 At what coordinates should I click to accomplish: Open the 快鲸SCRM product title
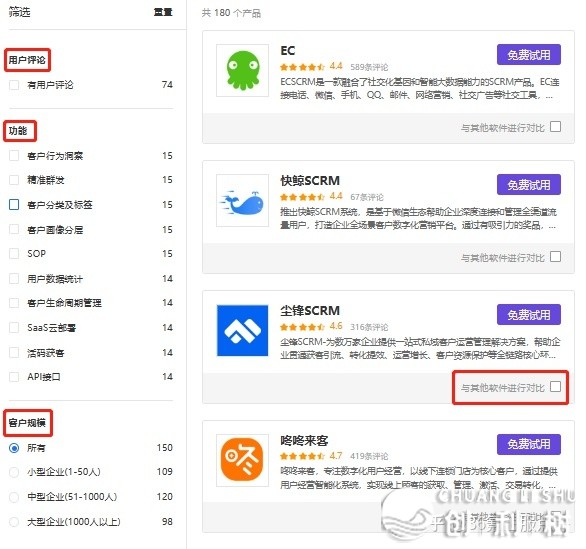click(x=310, y=181)
